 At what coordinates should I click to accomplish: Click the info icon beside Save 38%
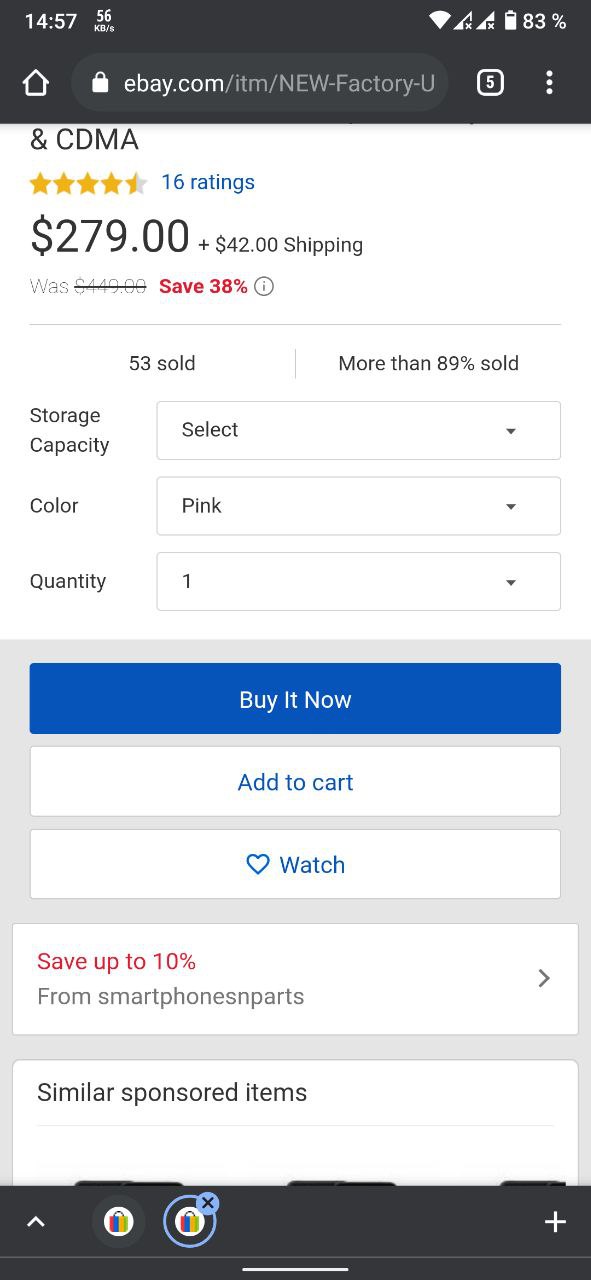[264, 287]
